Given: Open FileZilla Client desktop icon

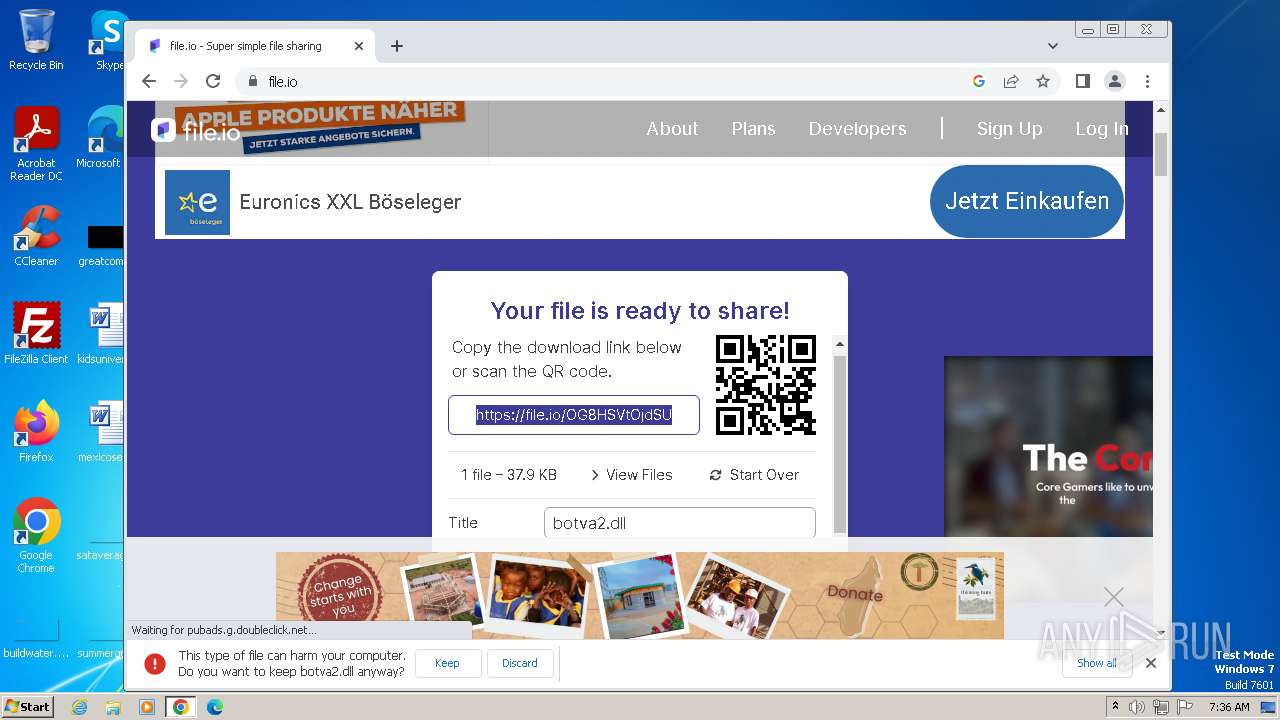Looking at the screenshot, I should click(36, 333).
